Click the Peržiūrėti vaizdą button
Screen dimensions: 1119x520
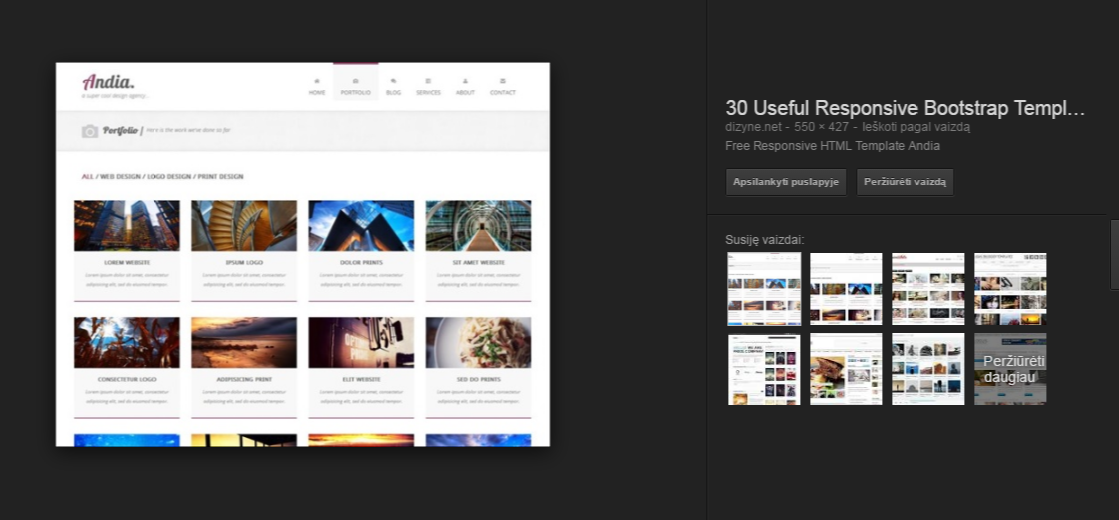[905, 182]
